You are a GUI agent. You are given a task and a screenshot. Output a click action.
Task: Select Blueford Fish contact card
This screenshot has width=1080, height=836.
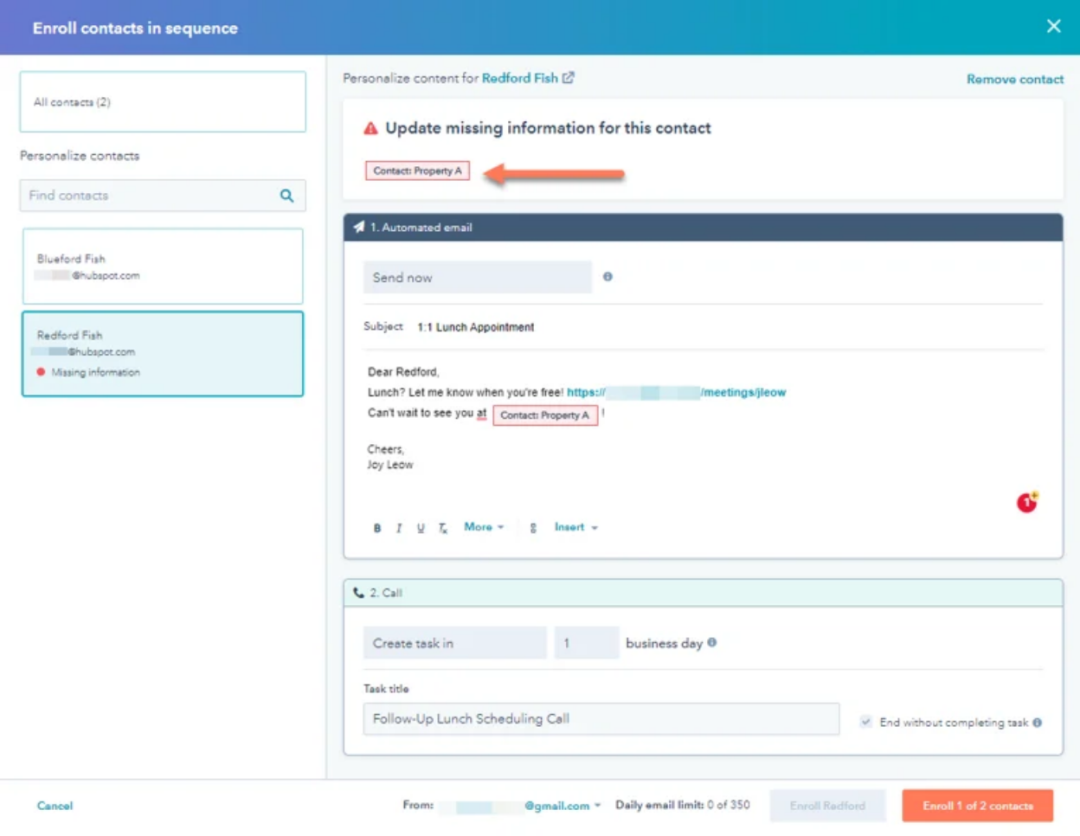click(162, 266)
